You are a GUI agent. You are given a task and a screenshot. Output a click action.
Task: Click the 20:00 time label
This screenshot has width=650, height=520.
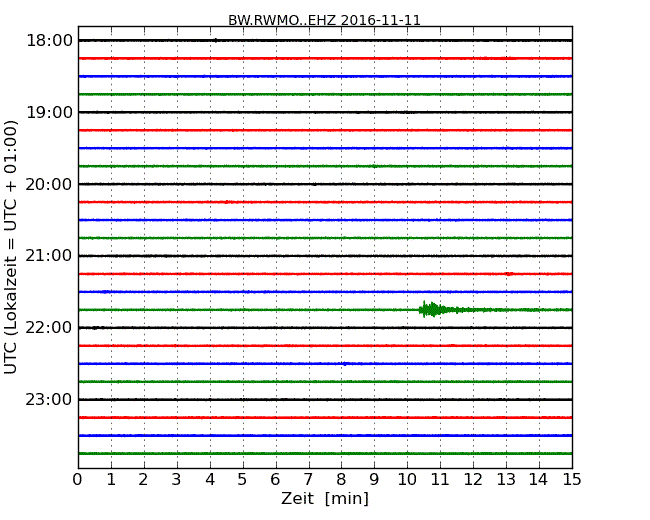[49, 184]
